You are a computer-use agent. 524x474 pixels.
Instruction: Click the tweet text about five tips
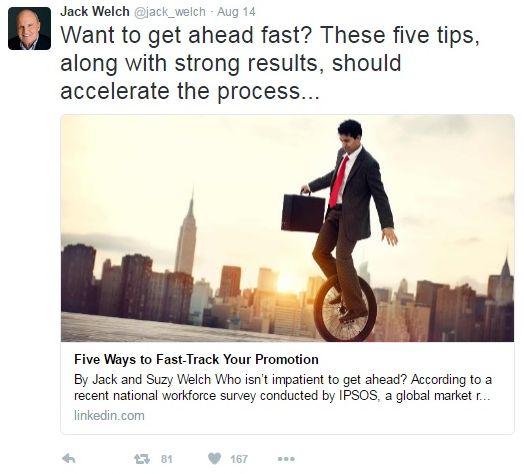[x=270, y=63]
